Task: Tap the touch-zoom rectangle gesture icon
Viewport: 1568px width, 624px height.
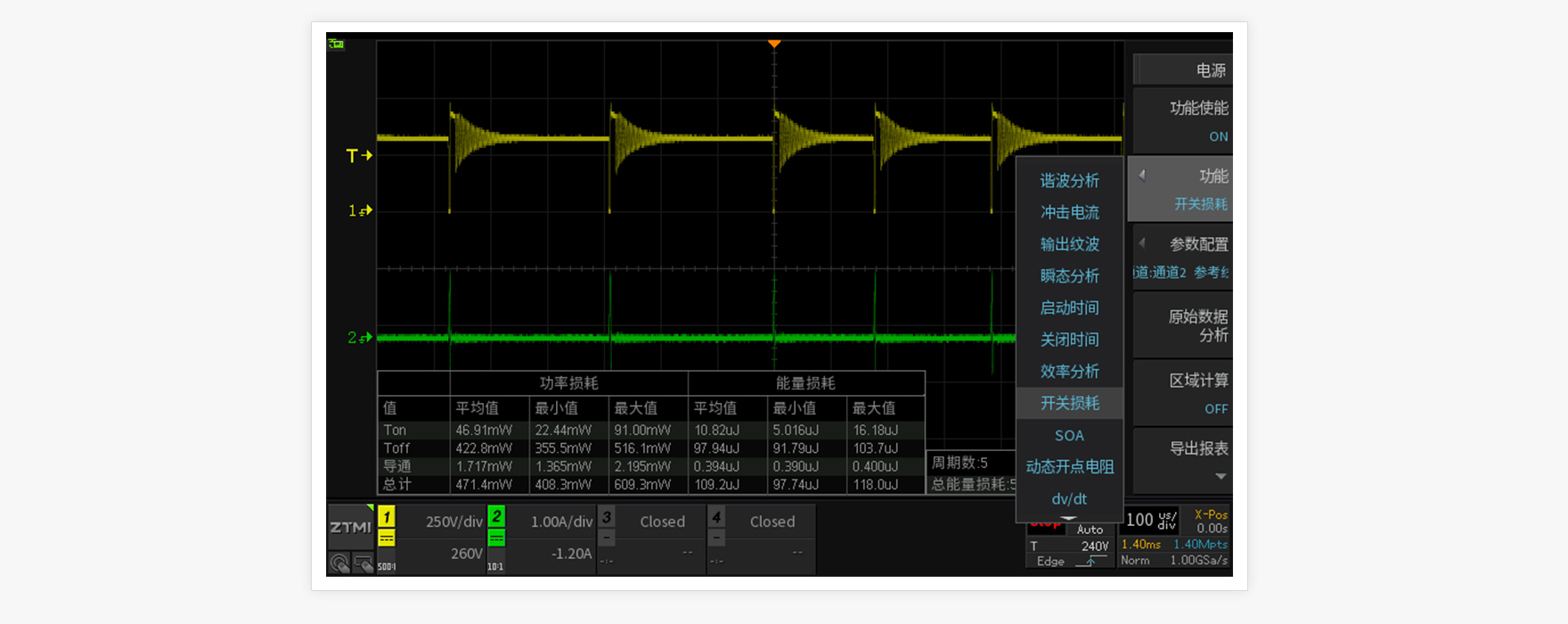Action: (x=363, y=563)
